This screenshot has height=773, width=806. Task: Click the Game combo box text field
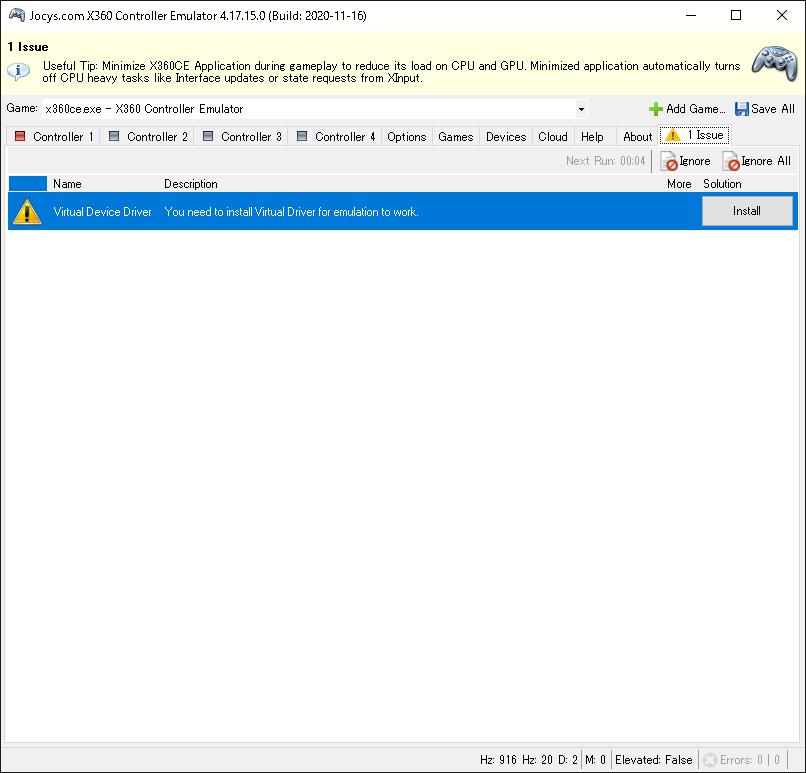(x=308, y=109)
